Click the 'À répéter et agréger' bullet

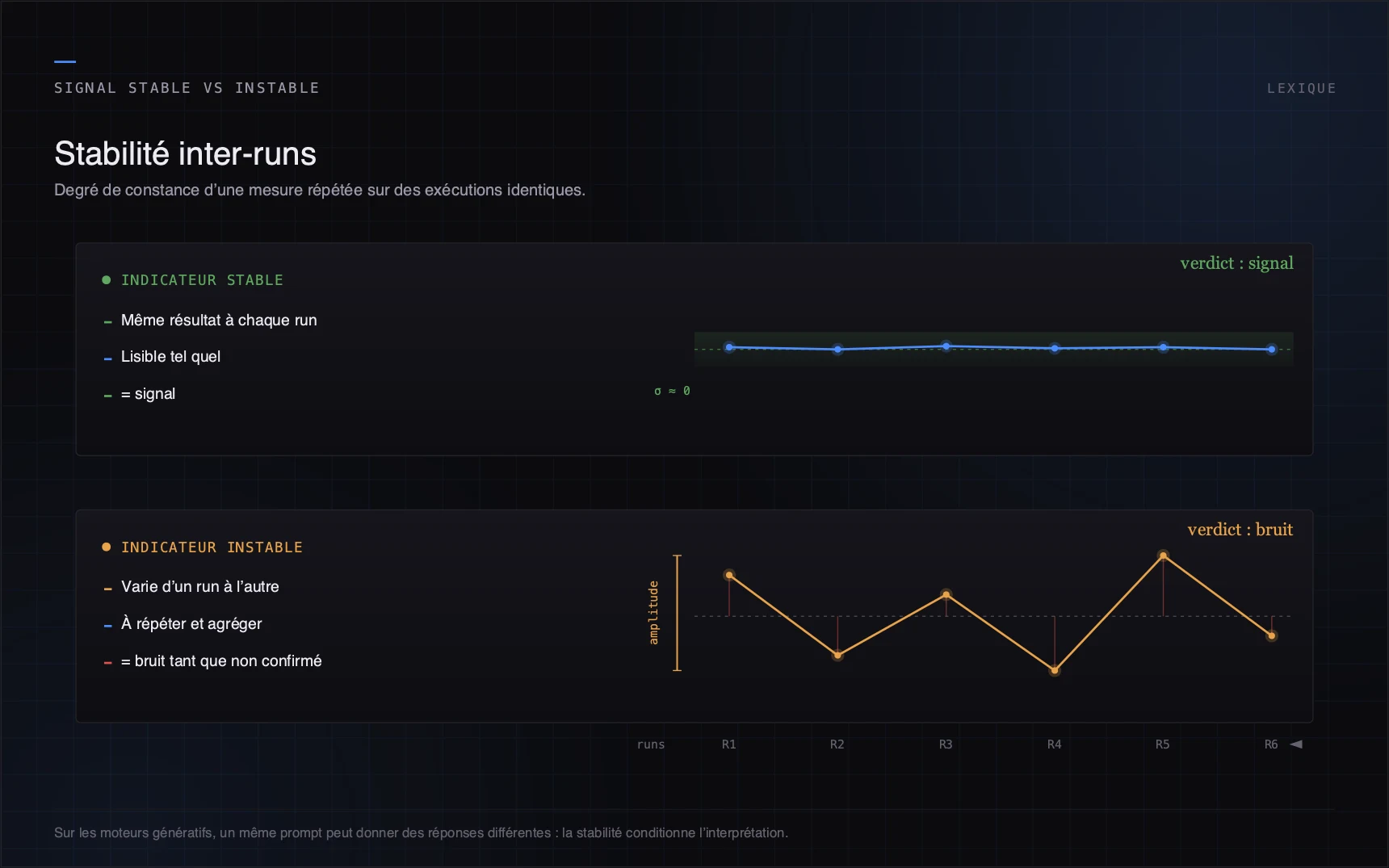coord(191,624)
